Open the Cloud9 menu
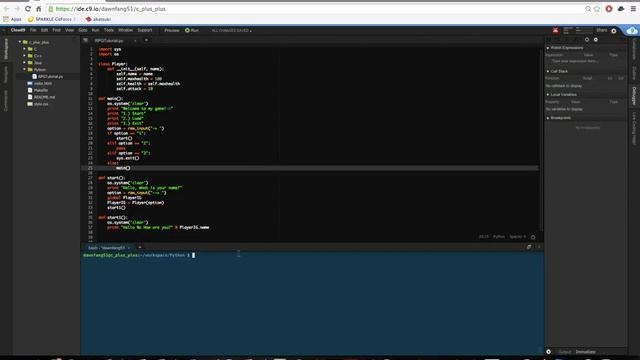This screenshot has height=360, width=640. tap(18, 30)
